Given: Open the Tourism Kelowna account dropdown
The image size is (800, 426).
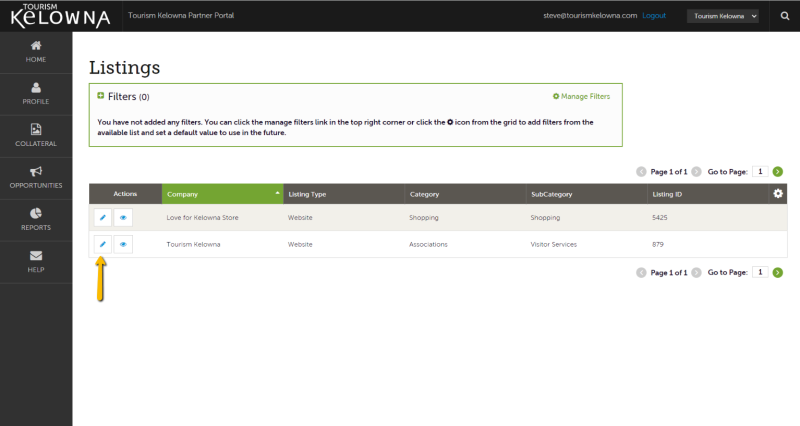Looking at the screenshot, I should (x=722, y=16).
